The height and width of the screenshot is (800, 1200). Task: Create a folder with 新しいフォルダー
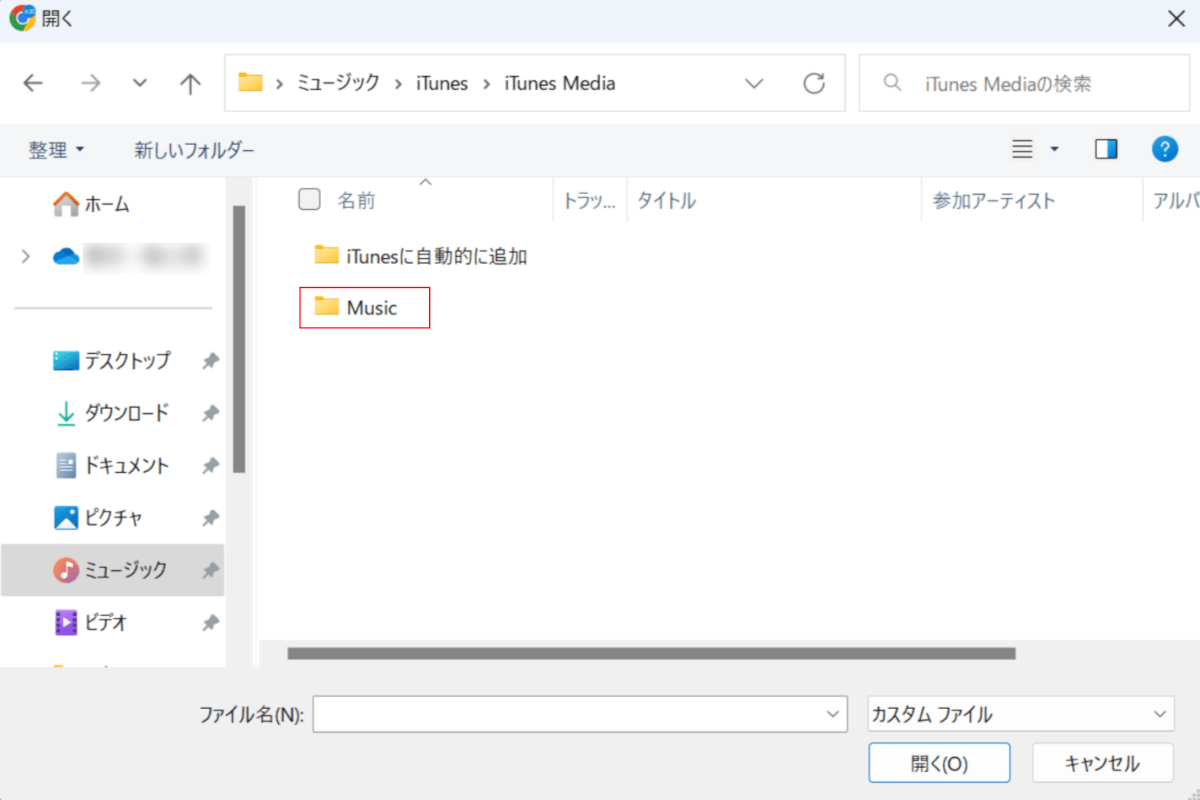[x=194, y=150]
